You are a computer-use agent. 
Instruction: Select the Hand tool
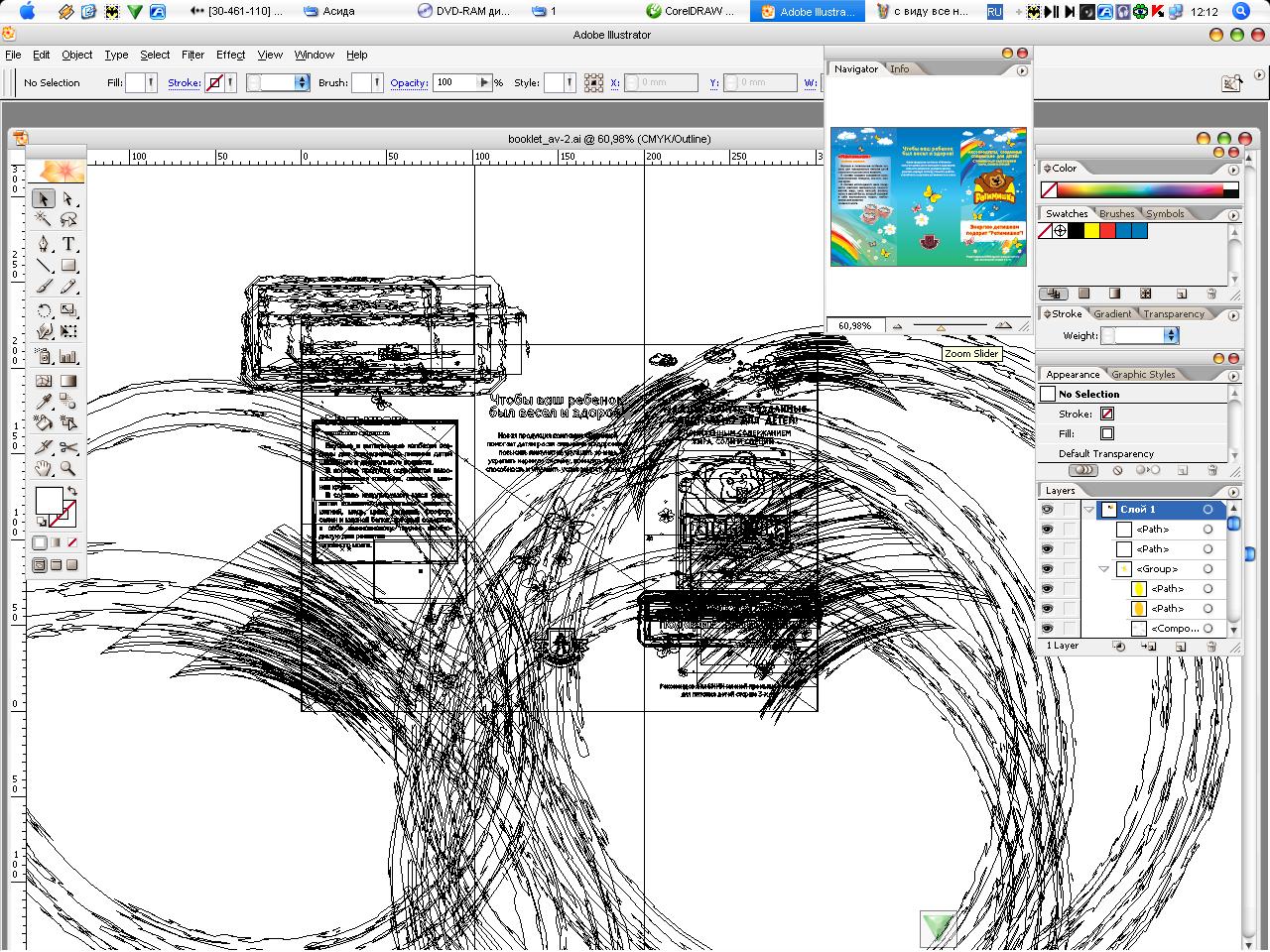(x=44, y=468)
